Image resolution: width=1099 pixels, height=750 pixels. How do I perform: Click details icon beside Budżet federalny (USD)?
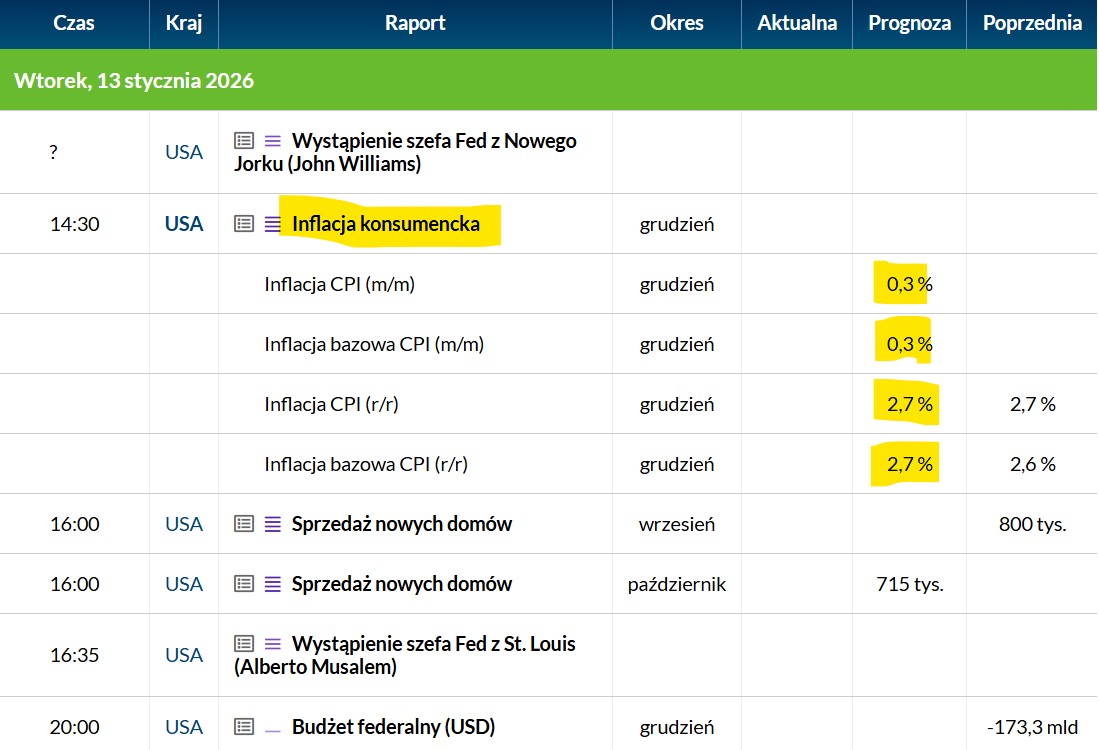[244, 727]
